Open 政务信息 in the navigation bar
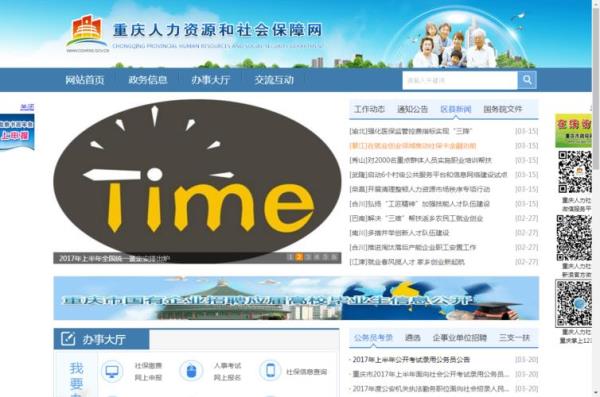 148,80
